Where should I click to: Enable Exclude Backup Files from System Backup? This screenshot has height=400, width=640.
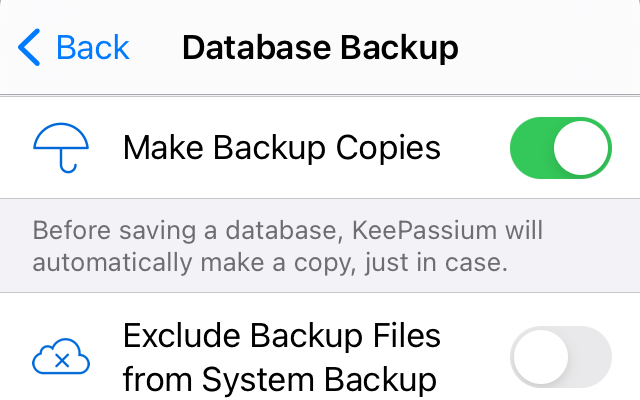pyautogui.click(x=560, y=357)
